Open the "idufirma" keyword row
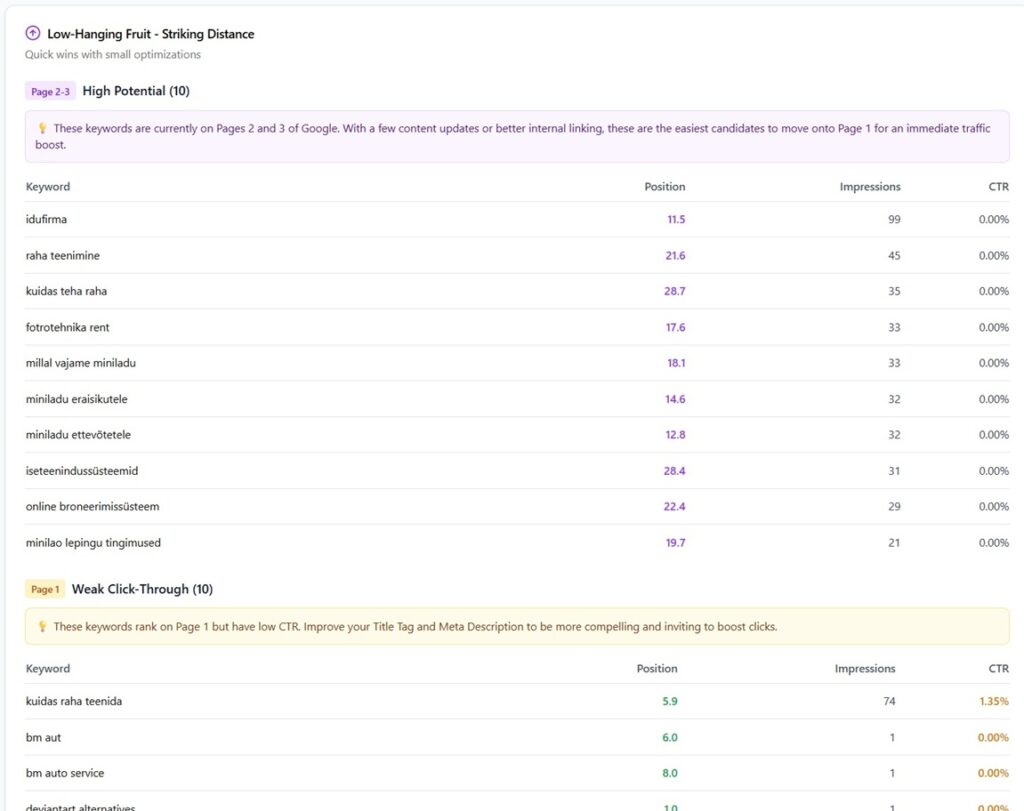Viewport: 1024px width, 811px height. 46,220
